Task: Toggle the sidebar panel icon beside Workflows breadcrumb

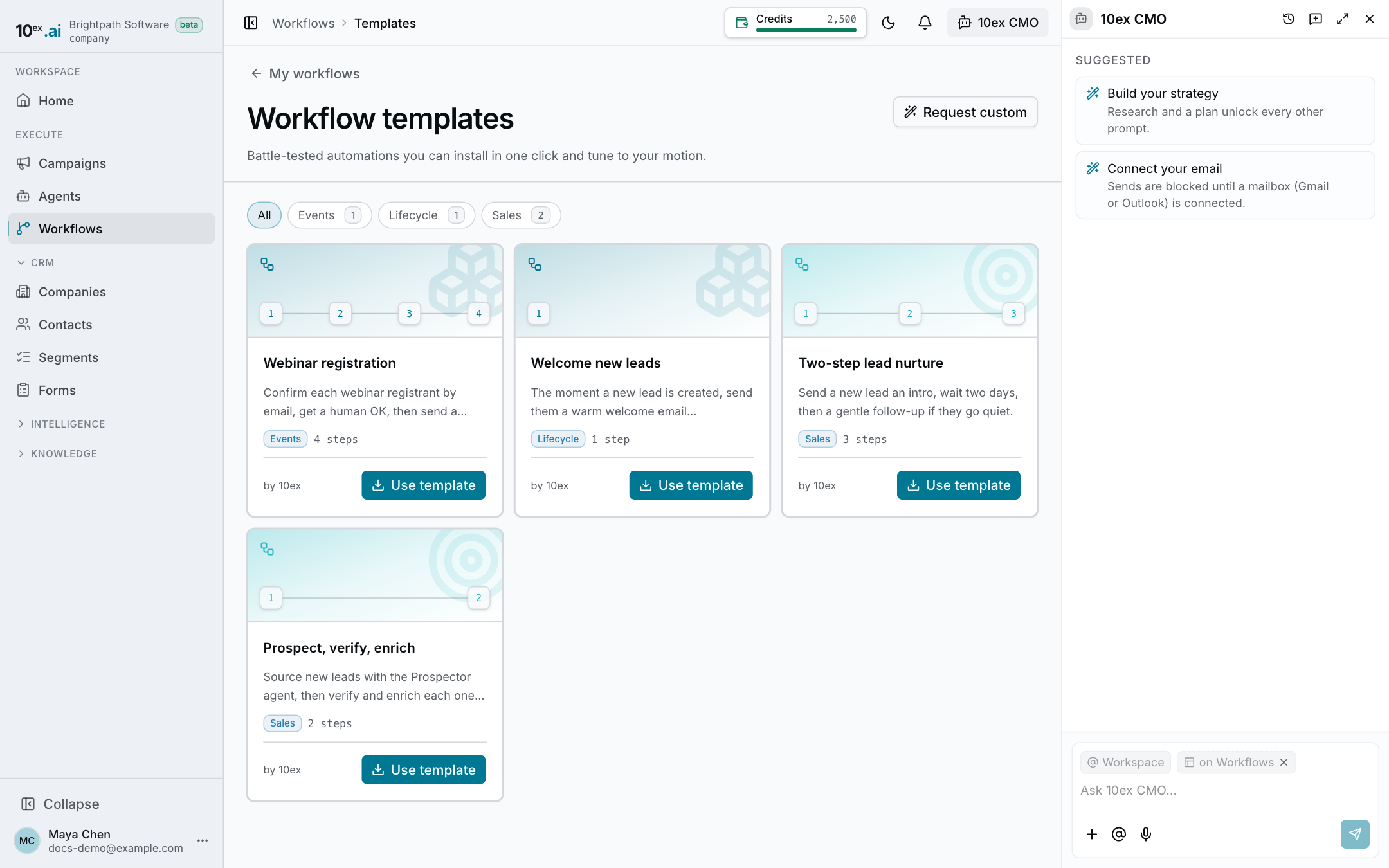Action: (x=251, y=23)
